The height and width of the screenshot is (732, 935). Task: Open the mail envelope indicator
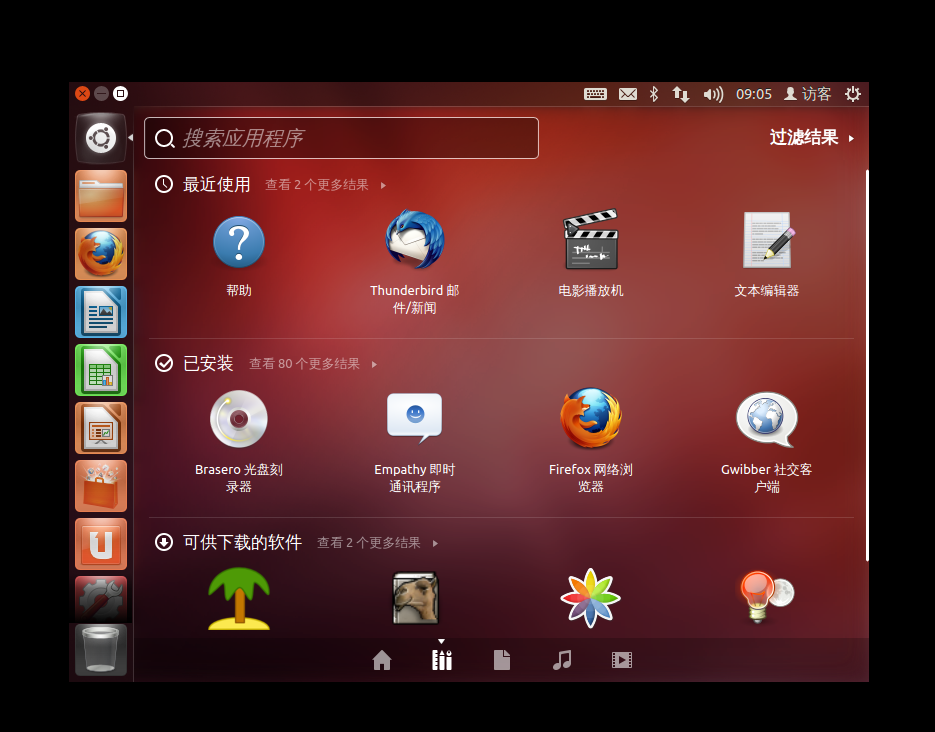[x=628, y=94]
